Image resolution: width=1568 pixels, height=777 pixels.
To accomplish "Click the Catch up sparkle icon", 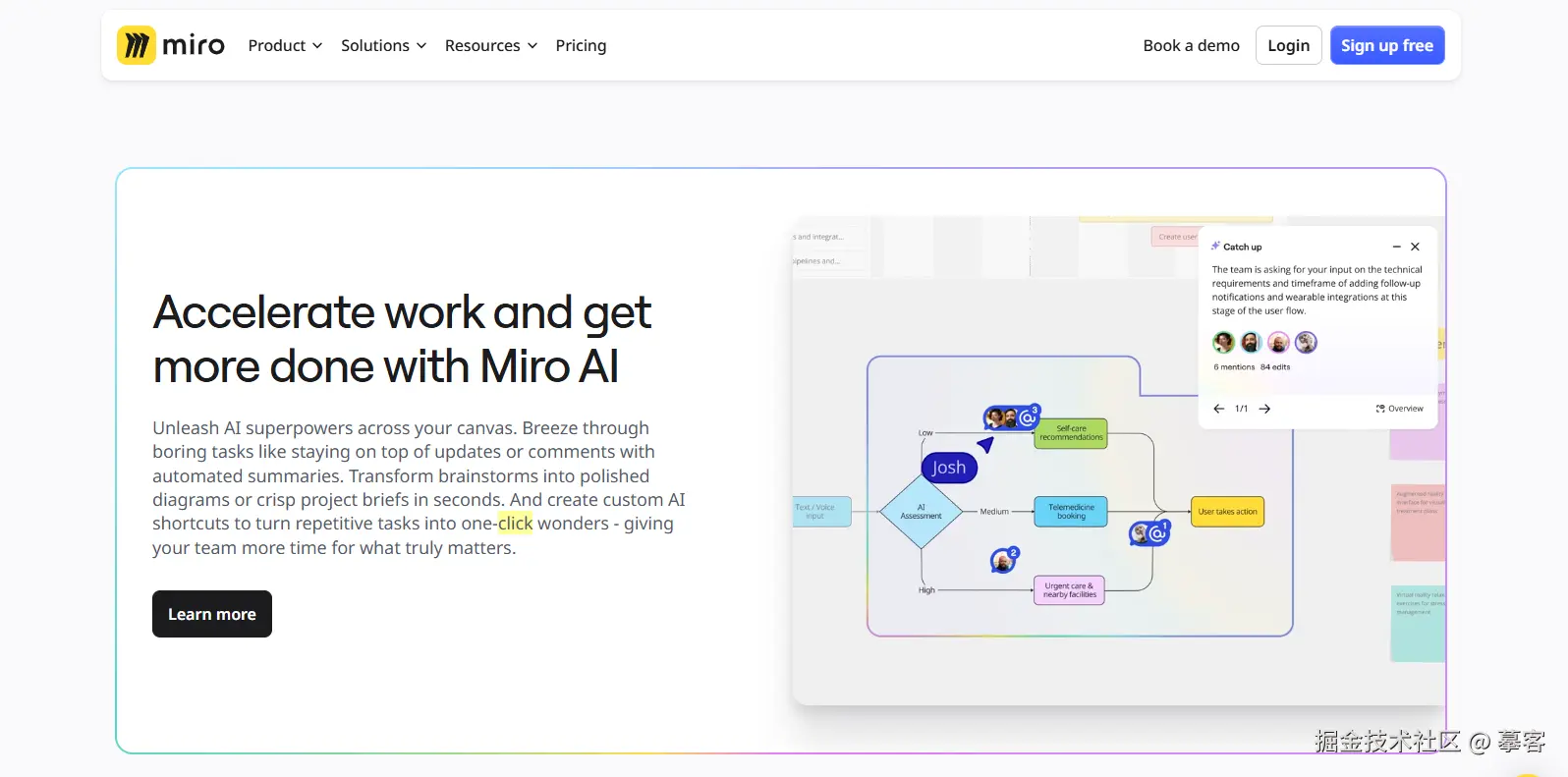I will click(1215, 246).
